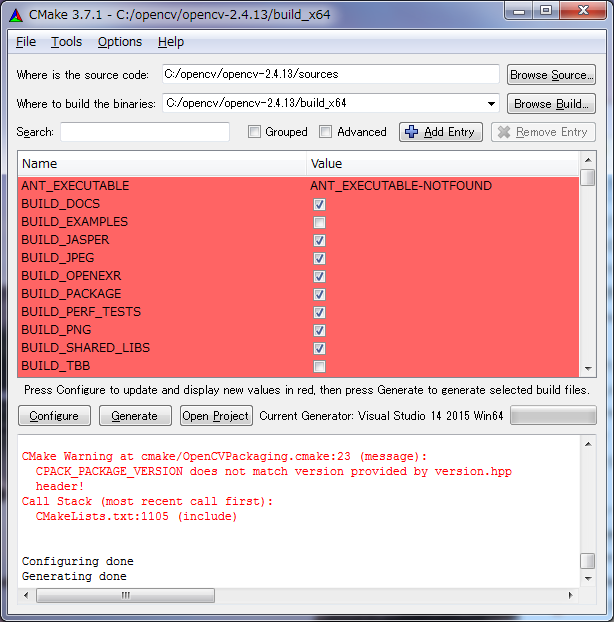
Task: Maximize the CMake window
Action: (x=546, y=11)
